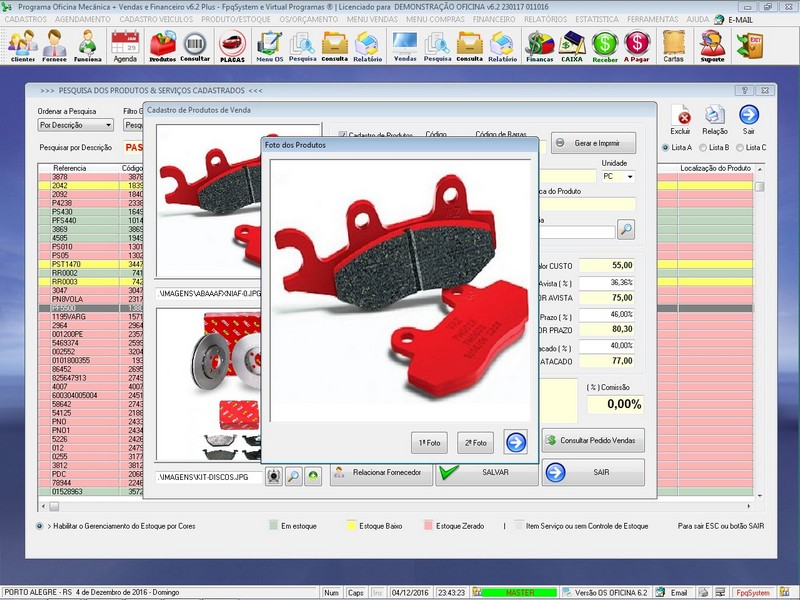Screen dimensions: 800x600
Task: Open the Receber green dollar icon
Action: point(605,46)
